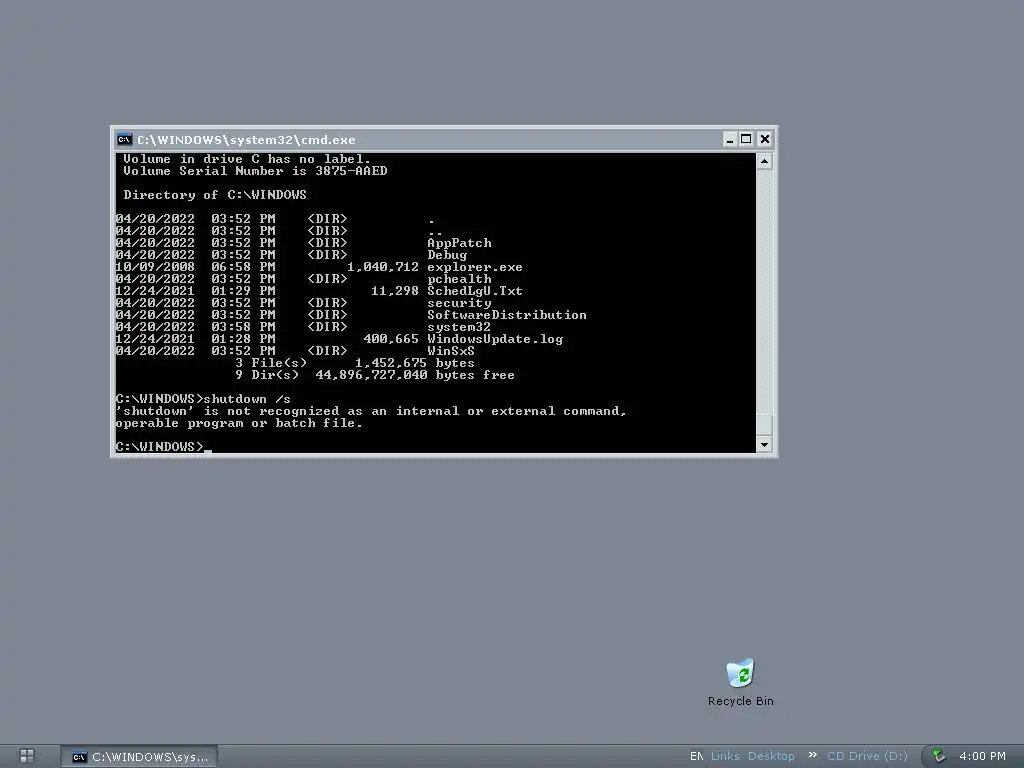Image resolution: width=1024 pixels, height=768 pixels.
Task: Click the cmd.exe window title text
Action: click(246, 140)
